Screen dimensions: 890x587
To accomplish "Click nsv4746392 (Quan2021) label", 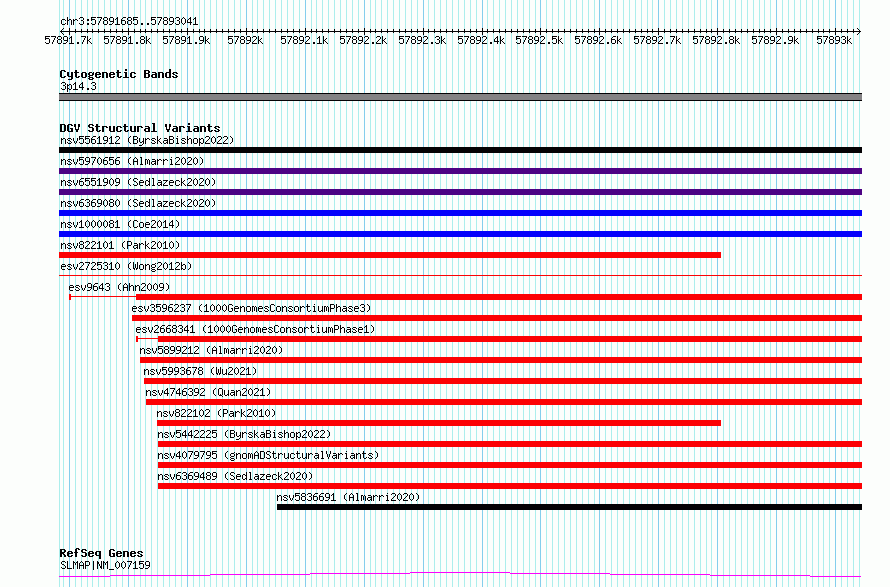I will coord(208,392).
